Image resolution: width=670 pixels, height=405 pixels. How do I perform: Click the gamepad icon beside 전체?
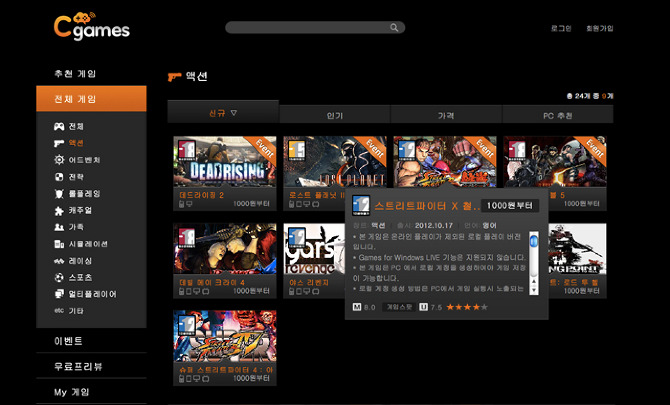pos(59,126)
